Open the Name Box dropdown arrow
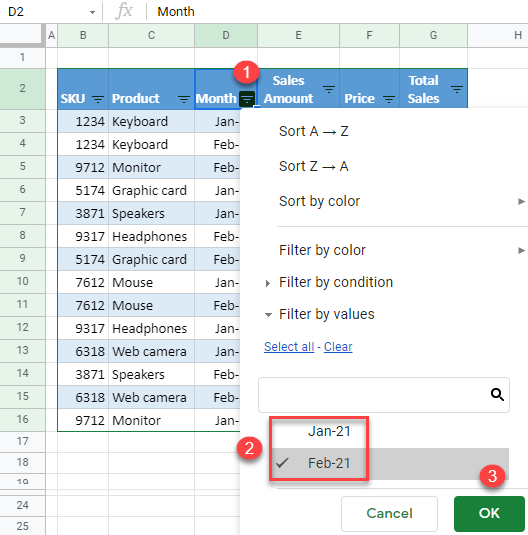The height and width of the screenshot is (535, 528). [x=92, y=12]
